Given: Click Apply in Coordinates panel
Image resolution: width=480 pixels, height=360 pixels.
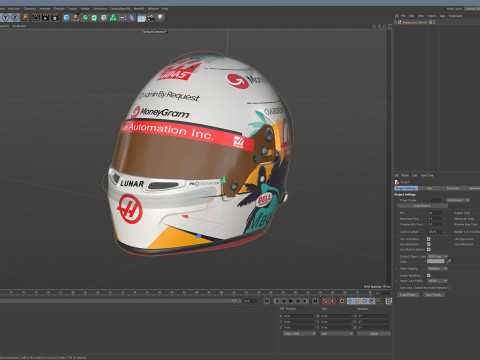Looking at the screenshot, I should click(374, 333).
